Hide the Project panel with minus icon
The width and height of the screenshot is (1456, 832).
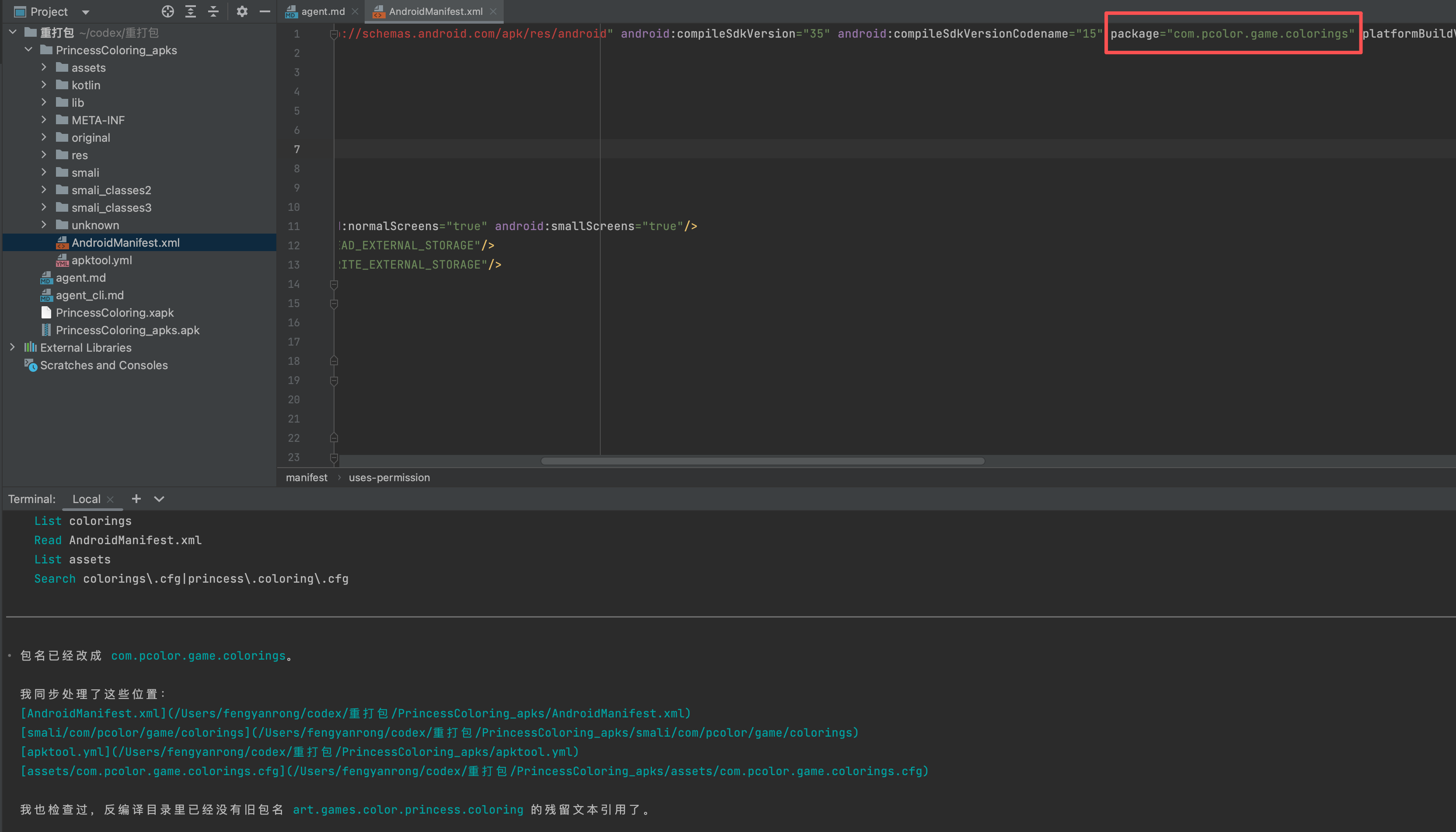coord(265,11)
